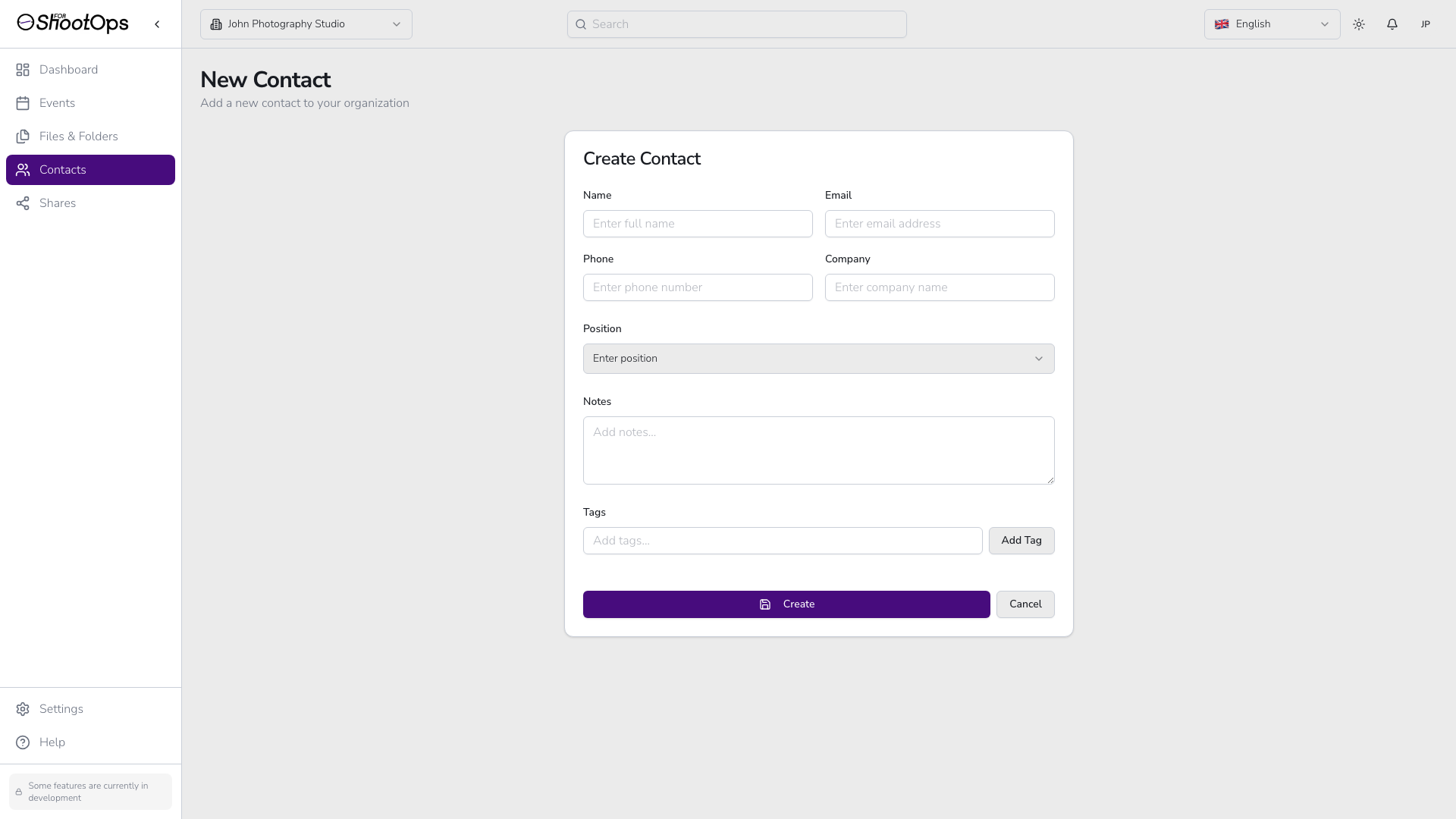Open the JP user avatar menu
Viewport: 1456px width, 819px height.
click(x=1426, y=24)
